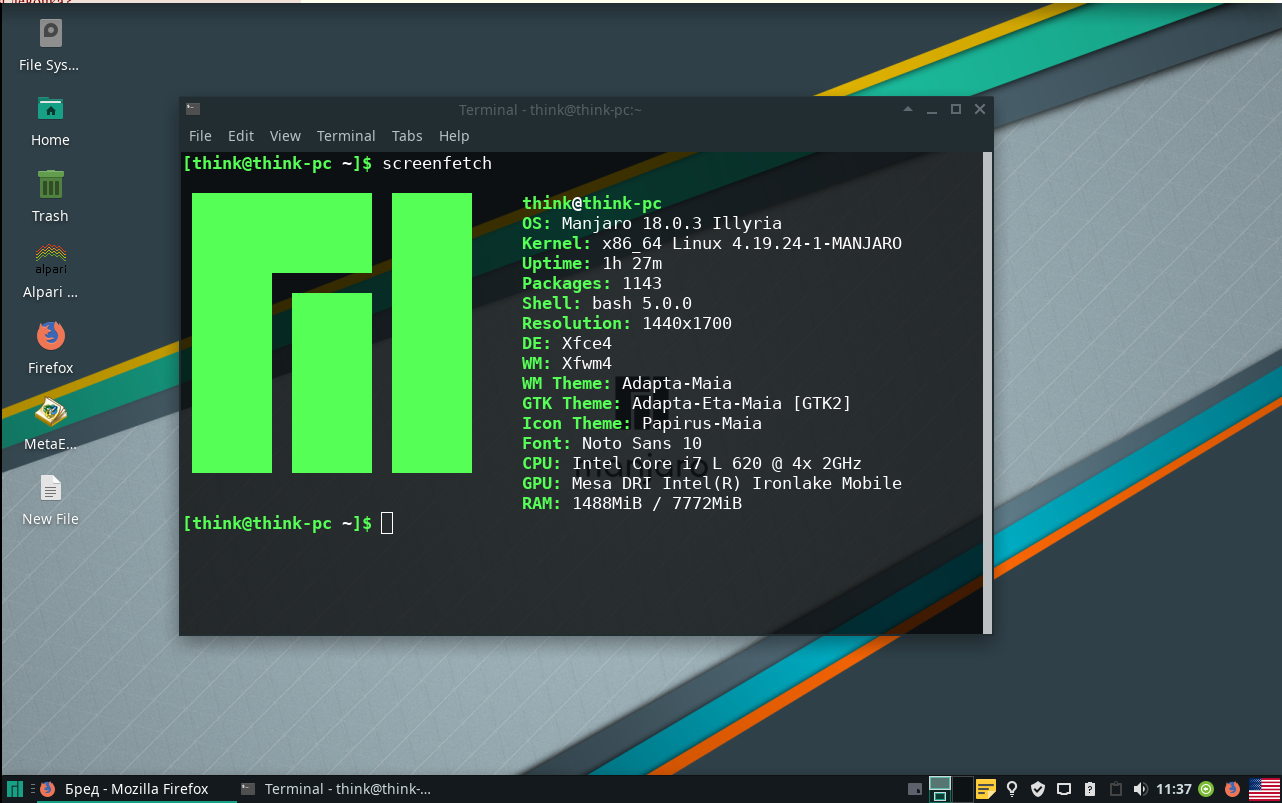Click the 'WM Theme: Adapta-Maia' line
Viewport: 1282px width, 803px height.
coord(627,383)
